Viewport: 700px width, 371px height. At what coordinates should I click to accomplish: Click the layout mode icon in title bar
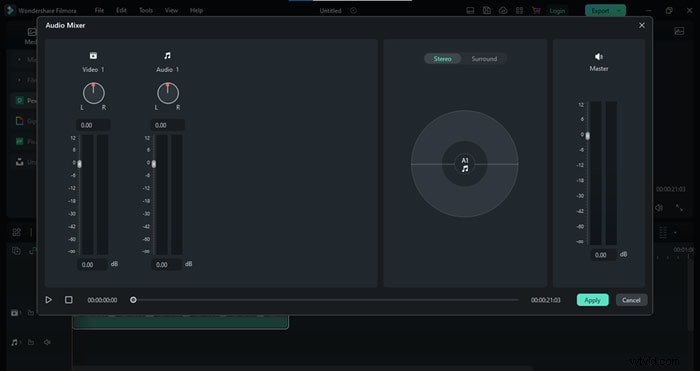click(470, 10)
